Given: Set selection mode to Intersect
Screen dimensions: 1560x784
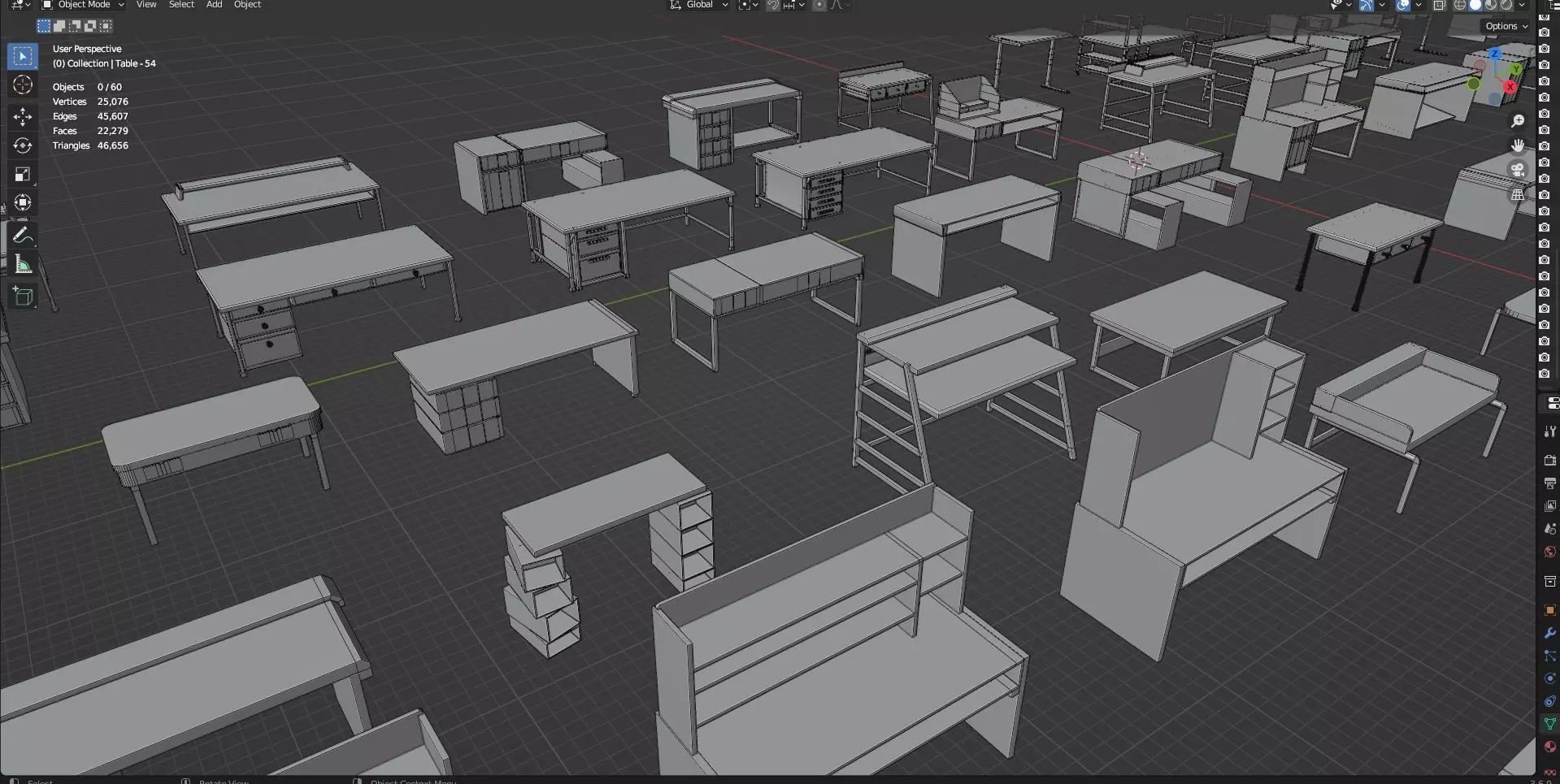Looking at the screenshot, I should tap(106, 26).
